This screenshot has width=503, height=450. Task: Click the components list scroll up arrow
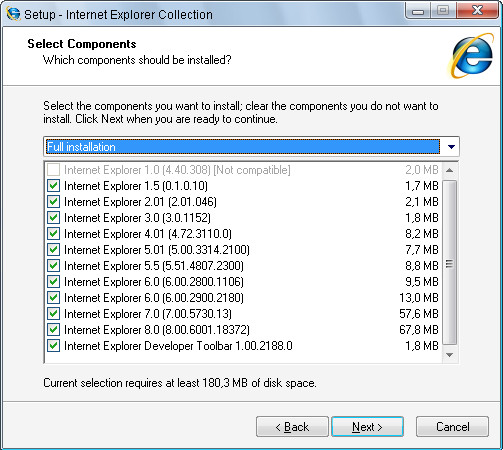point(449,170)
